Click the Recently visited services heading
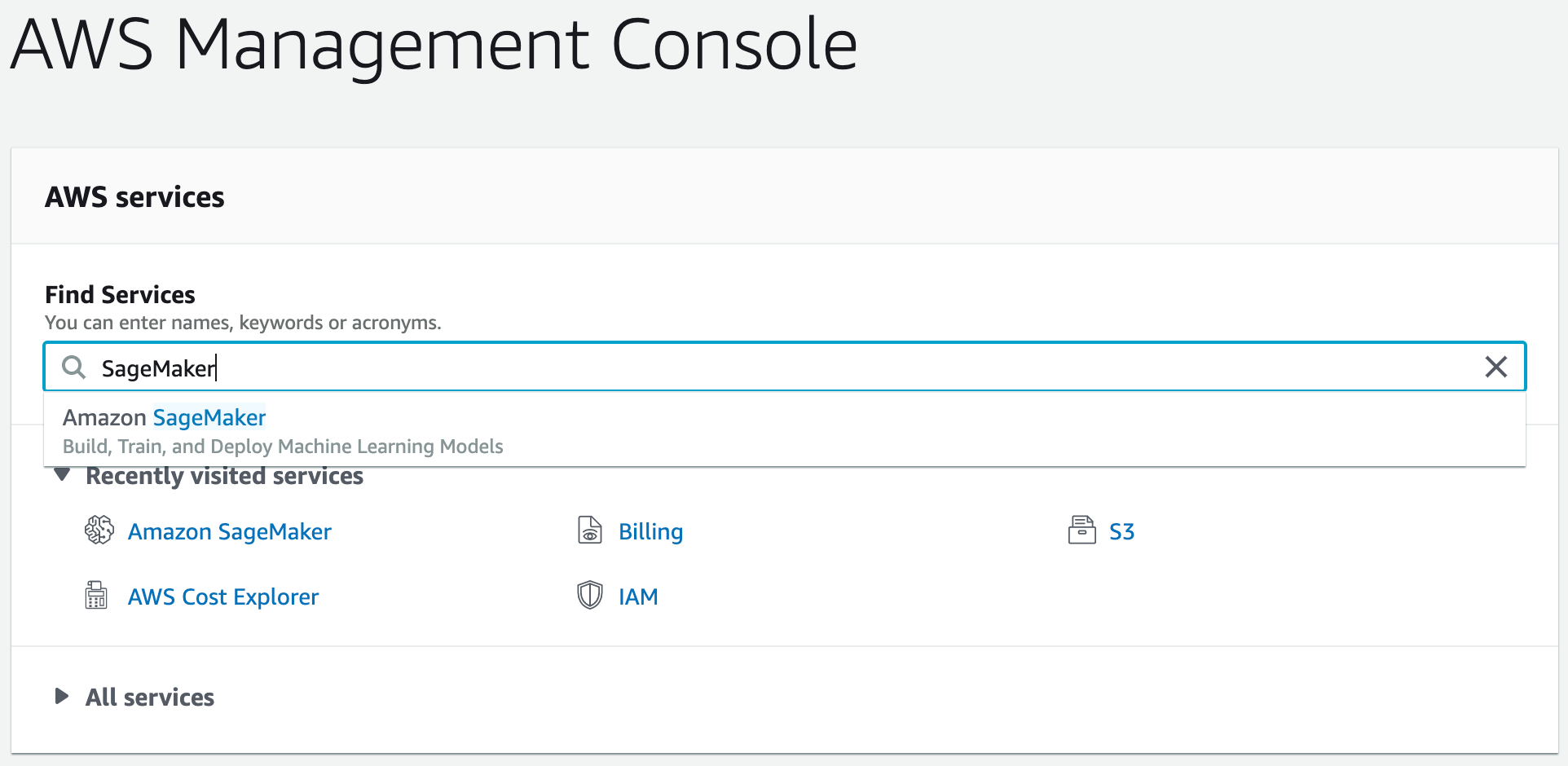This screenshot has width=1568, height=766. coord(224,477)
